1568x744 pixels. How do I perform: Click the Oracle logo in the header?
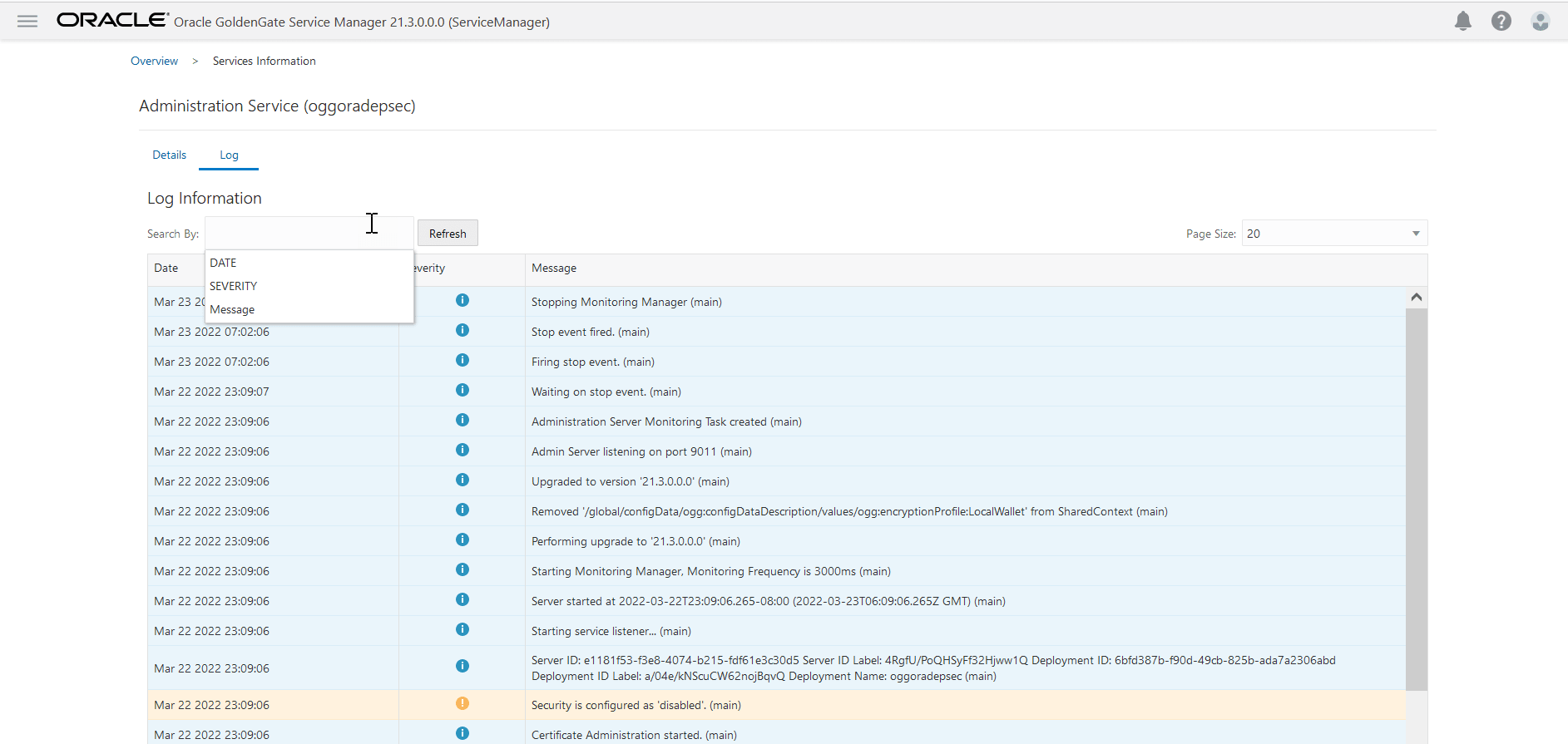(x=112, y=21)
